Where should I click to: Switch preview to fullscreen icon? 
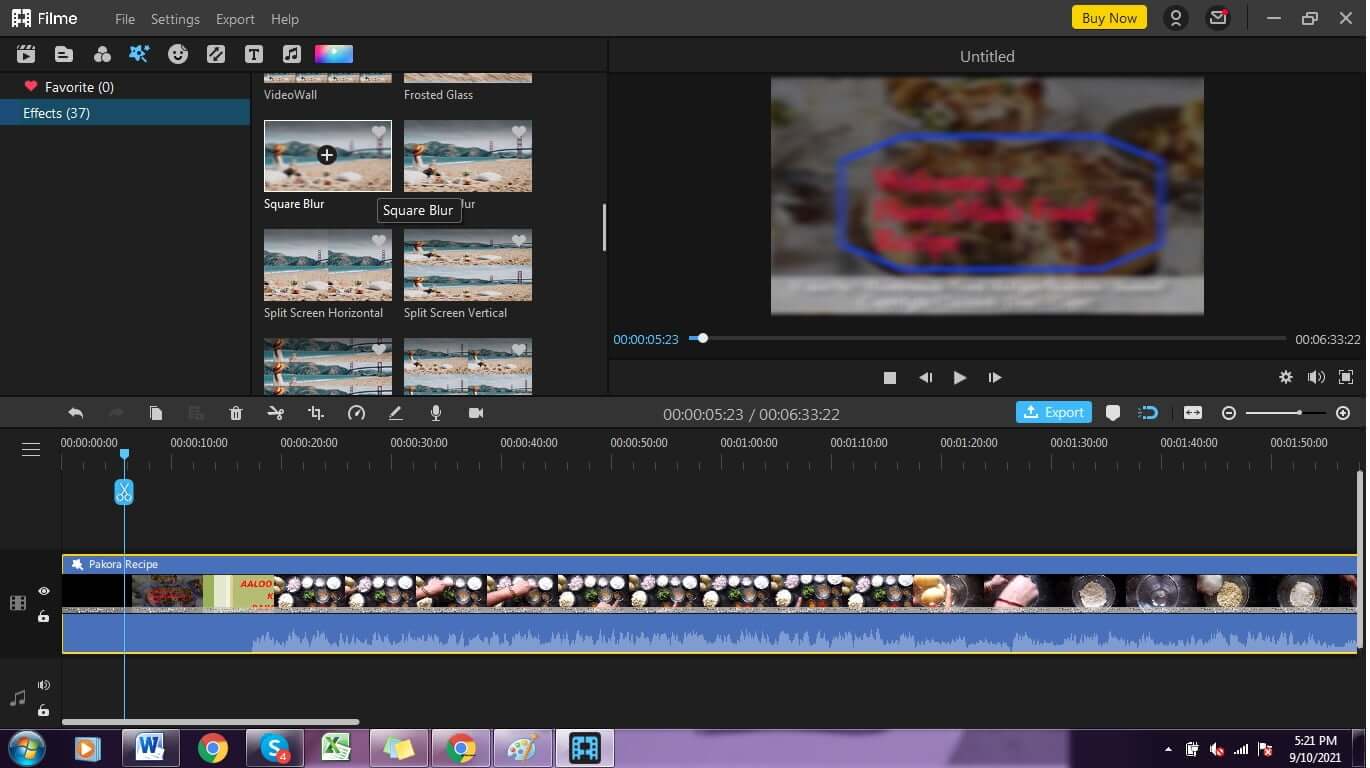point(1346,377)
